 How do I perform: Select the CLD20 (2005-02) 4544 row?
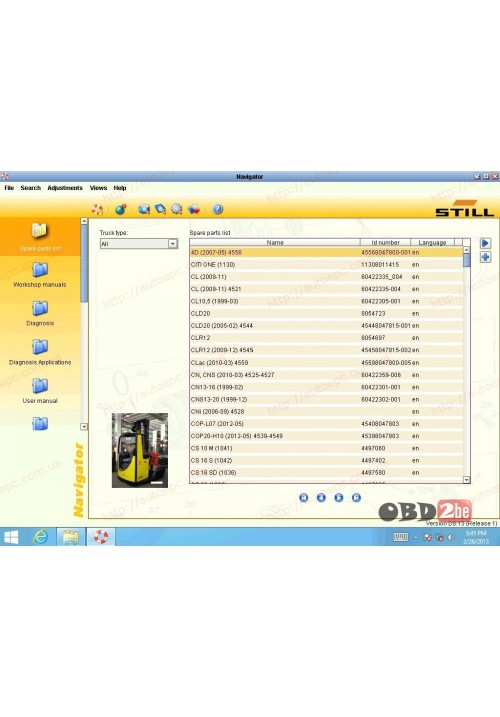point(326,326)
